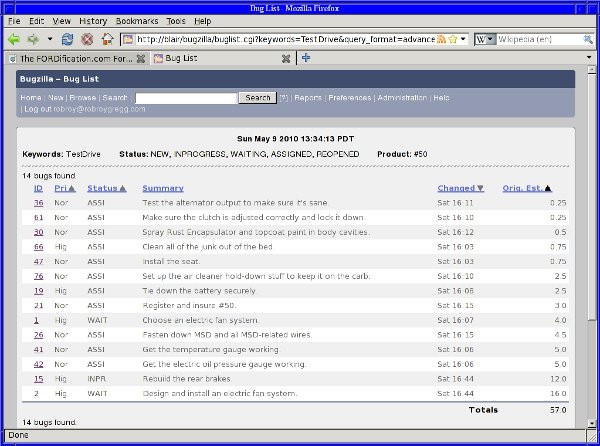600x446 pixels.
Task: Click the Help link in Bugzilla header
Action: (441, 98)
